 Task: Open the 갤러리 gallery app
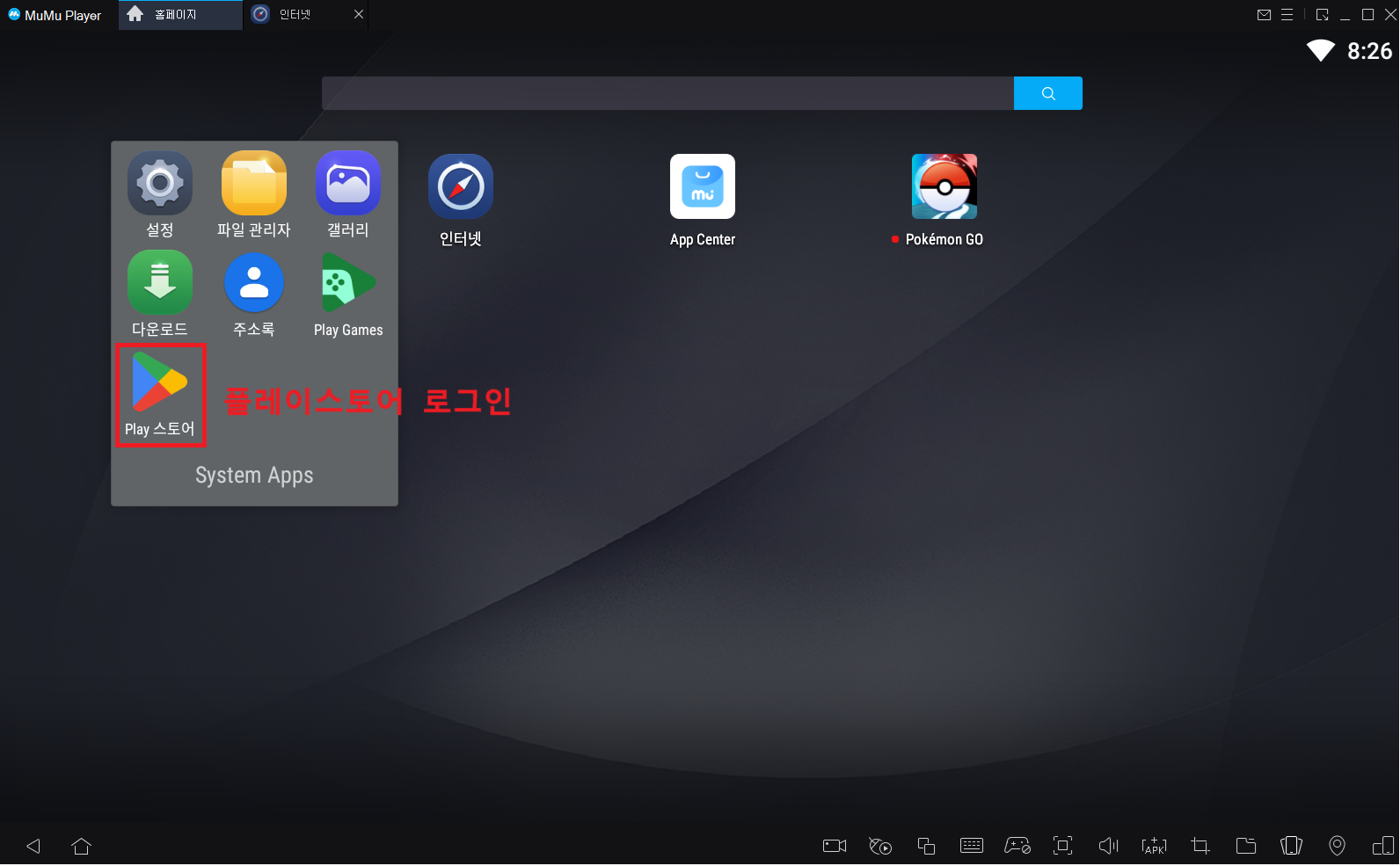point(348,184)
